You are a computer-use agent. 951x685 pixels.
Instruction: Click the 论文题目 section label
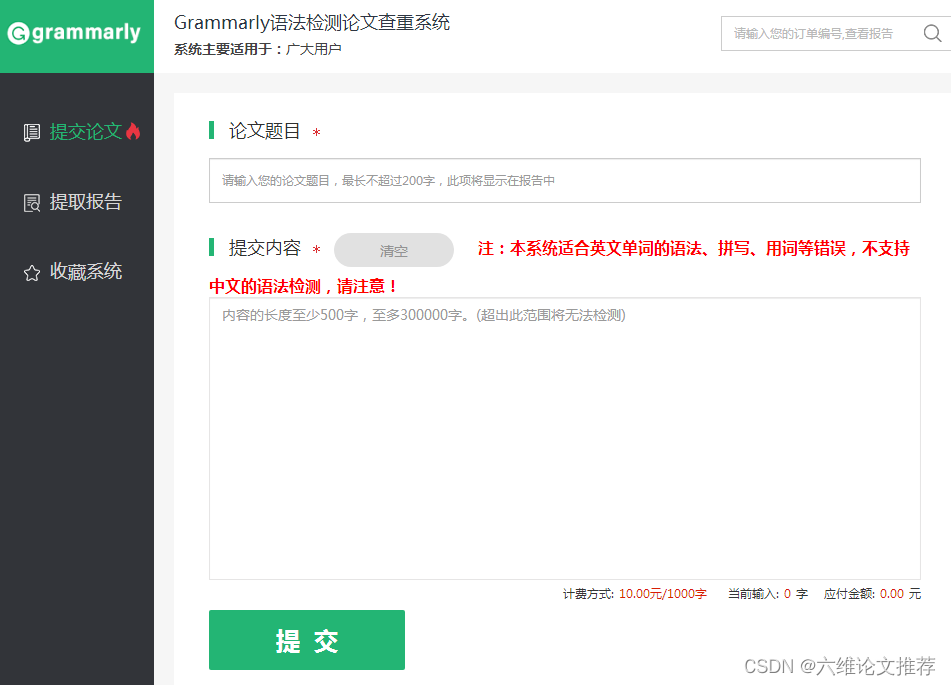pos(264,130)
